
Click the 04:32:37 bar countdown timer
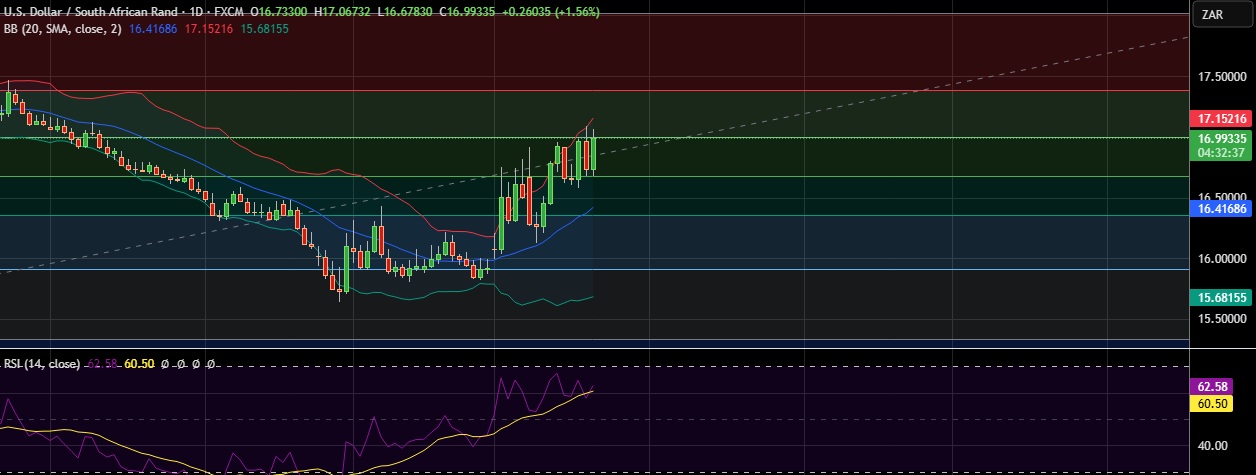[x=1223, y=153]
